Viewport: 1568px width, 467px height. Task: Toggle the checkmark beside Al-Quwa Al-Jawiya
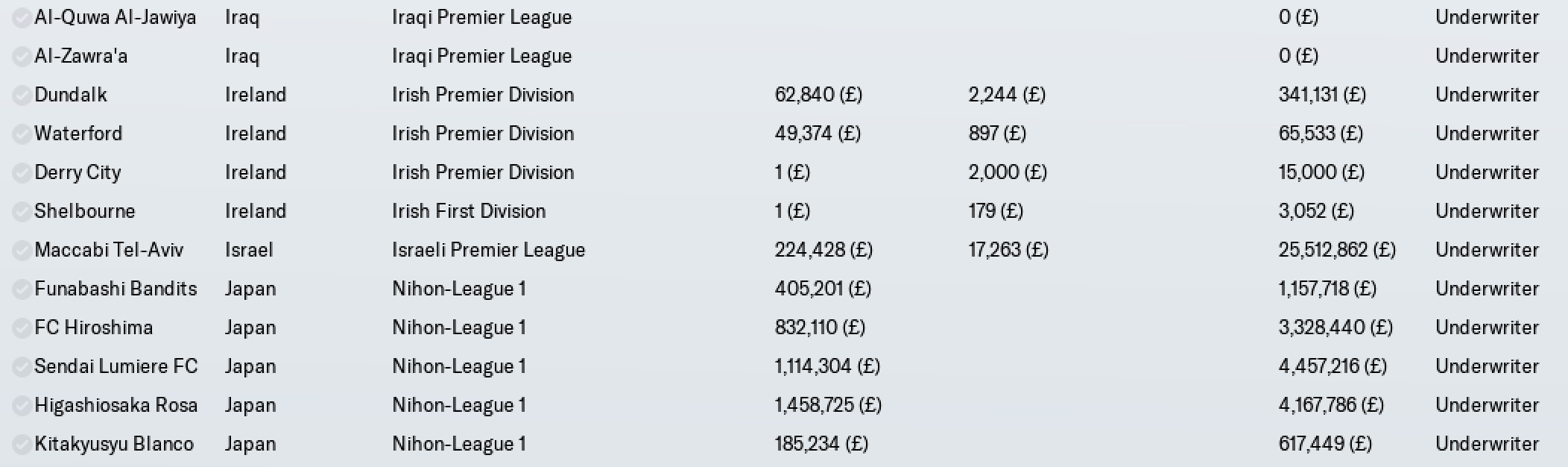(x=22, y=17)
